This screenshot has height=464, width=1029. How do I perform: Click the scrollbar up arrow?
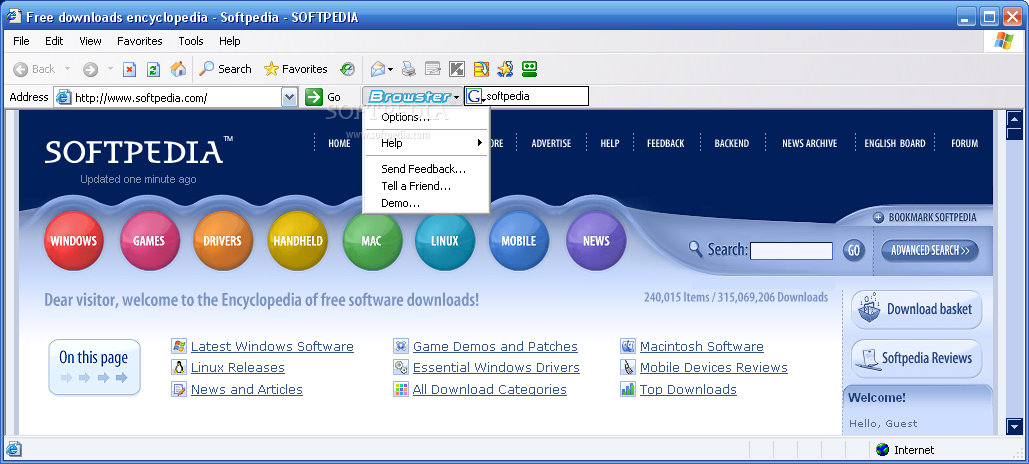coord(1015,119)
